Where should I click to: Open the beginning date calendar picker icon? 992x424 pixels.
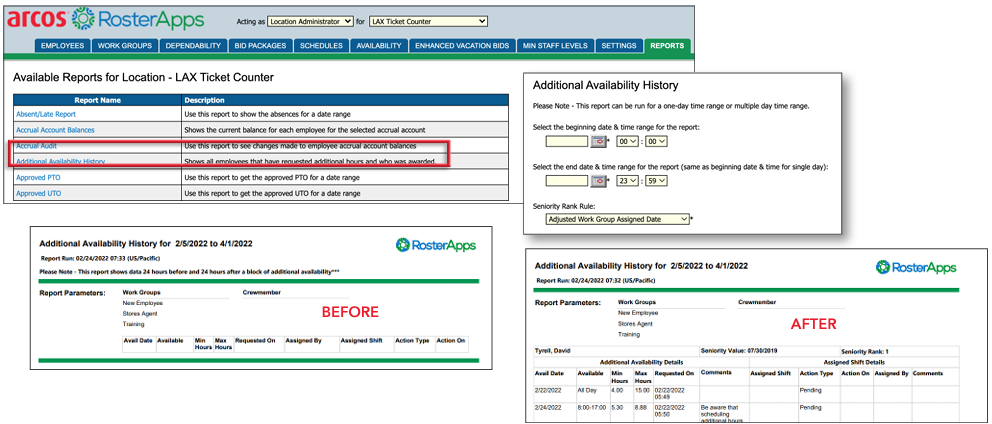(598, 142)
